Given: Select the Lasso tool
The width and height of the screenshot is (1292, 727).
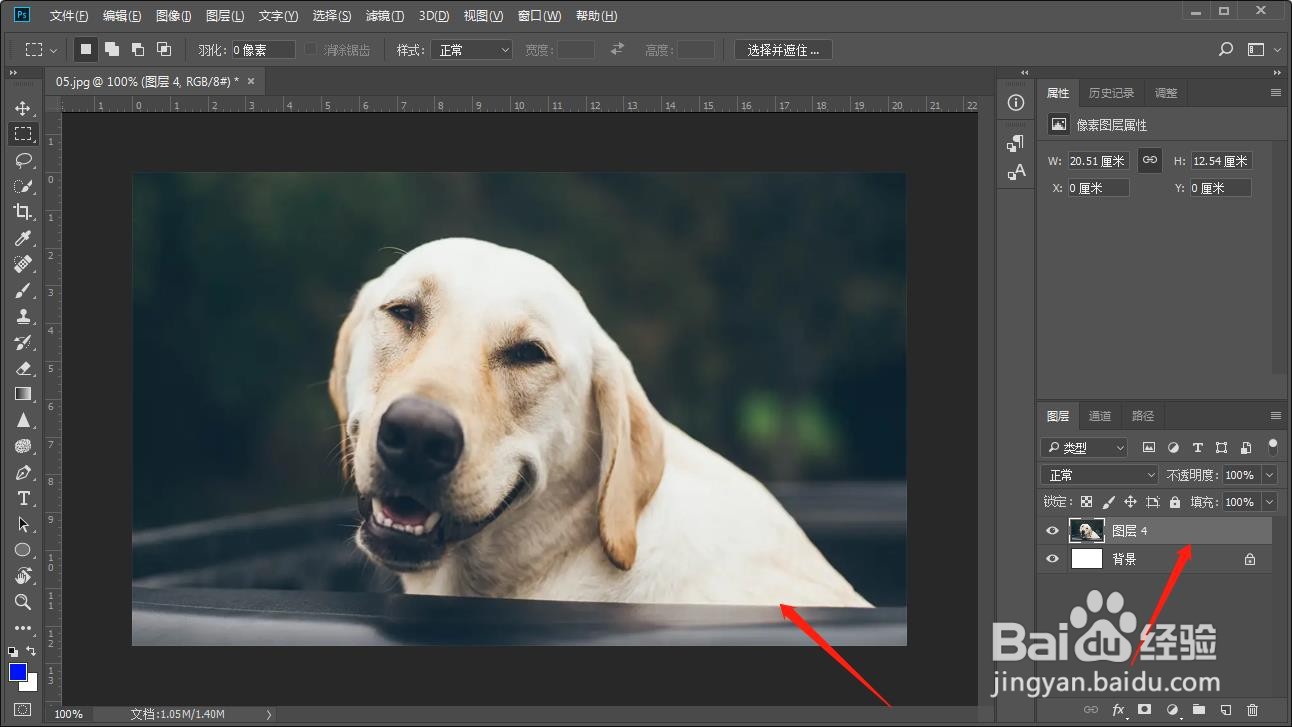Looking at the screenshot, I should (x=22, y=160).
